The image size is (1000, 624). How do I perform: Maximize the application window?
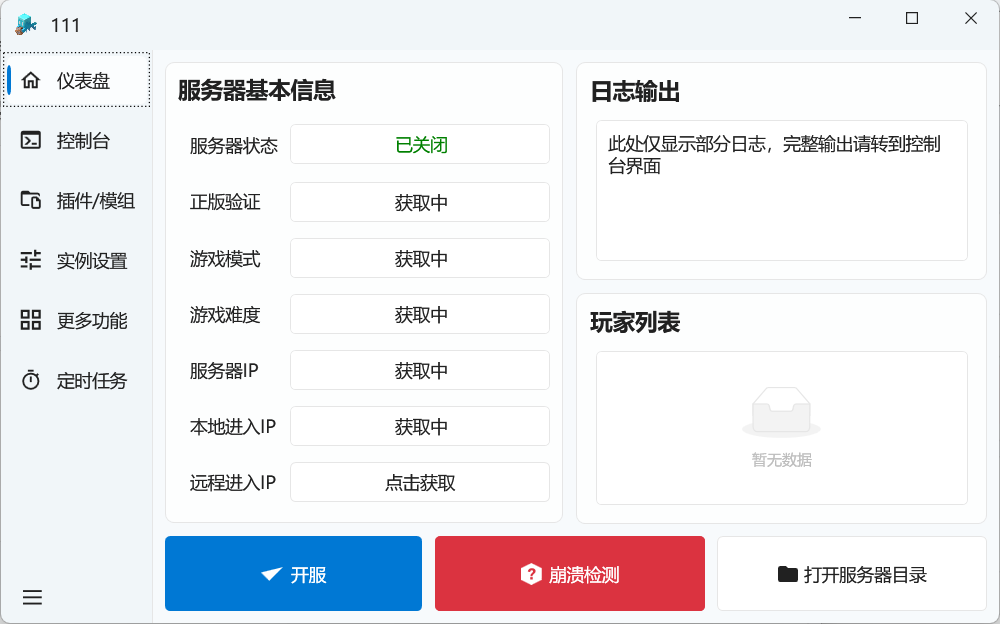[911, 18]
